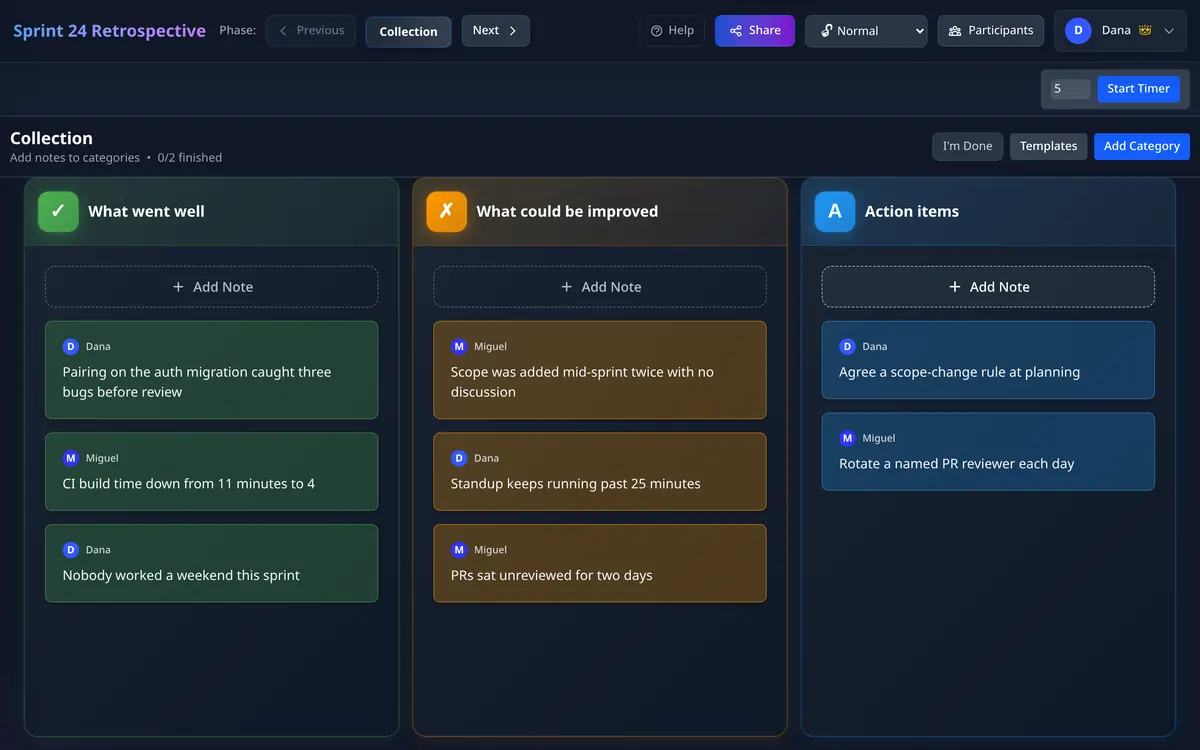
Task: Select the note about pairing on the auth migration
Action: [211, 370]
